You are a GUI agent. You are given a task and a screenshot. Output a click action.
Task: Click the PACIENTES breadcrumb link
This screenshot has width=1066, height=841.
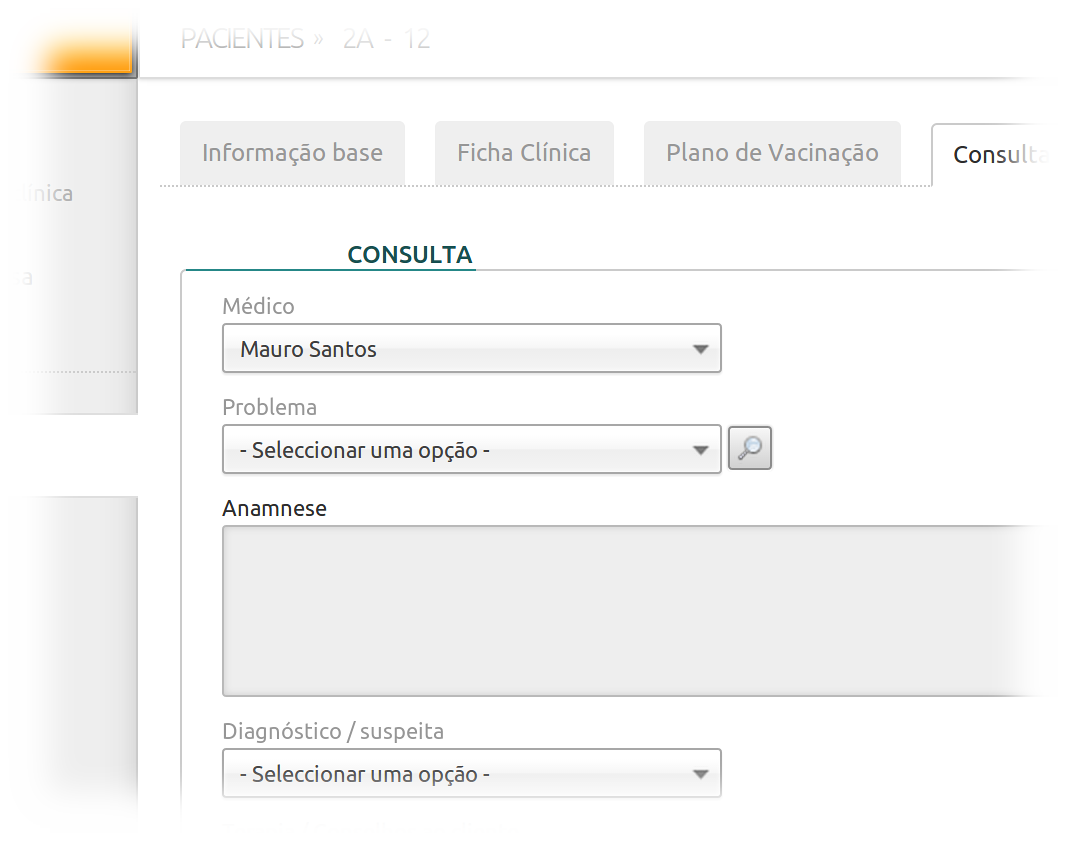(x=242, y=39)
